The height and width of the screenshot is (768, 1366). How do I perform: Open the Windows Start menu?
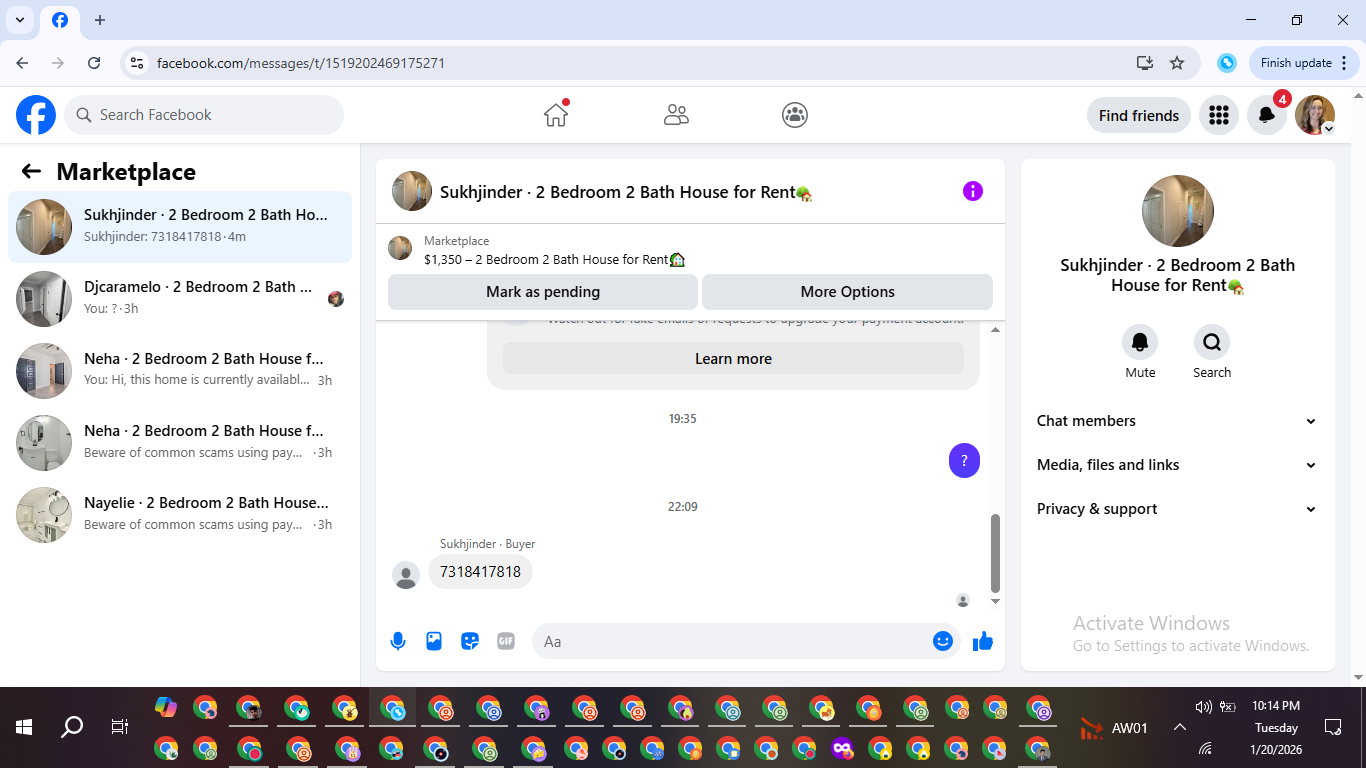click(24, 727)
